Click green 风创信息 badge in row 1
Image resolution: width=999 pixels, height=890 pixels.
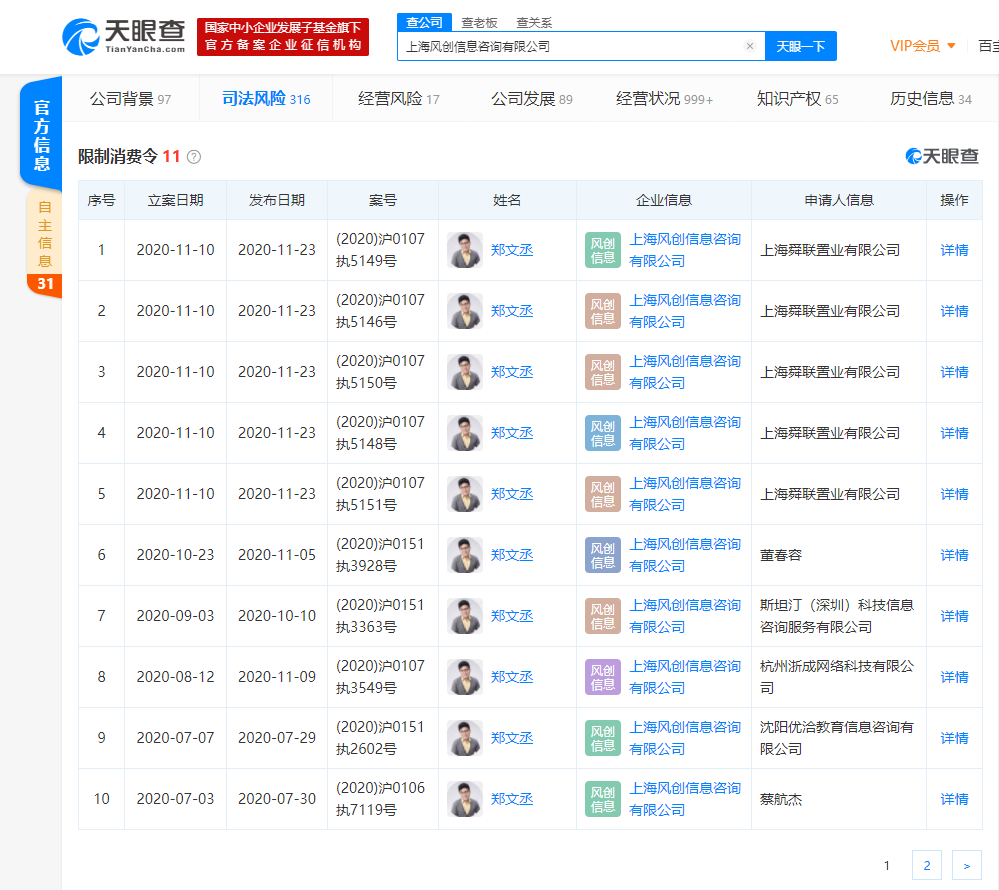click(603, 250)
